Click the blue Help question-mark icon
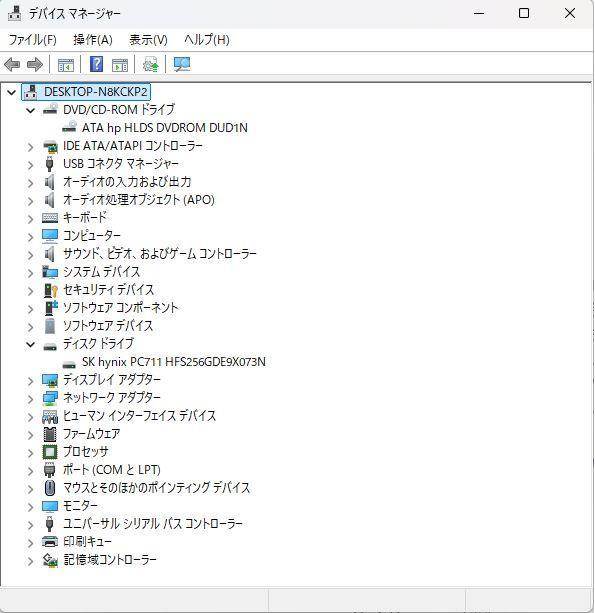595x613 pixels. pos(96,65)
